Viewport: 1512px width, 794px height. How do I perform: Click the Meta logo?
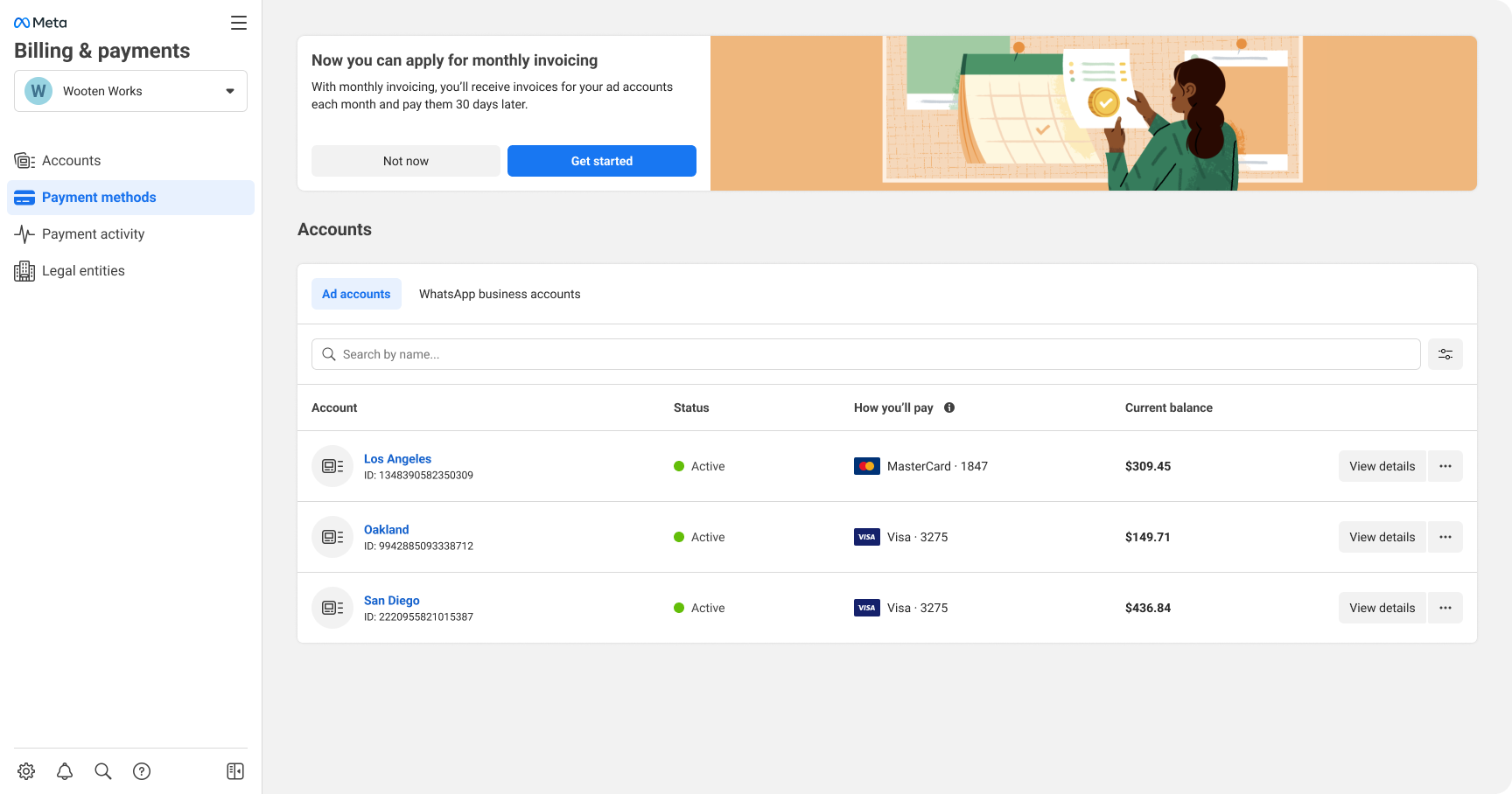pos(40,23)
